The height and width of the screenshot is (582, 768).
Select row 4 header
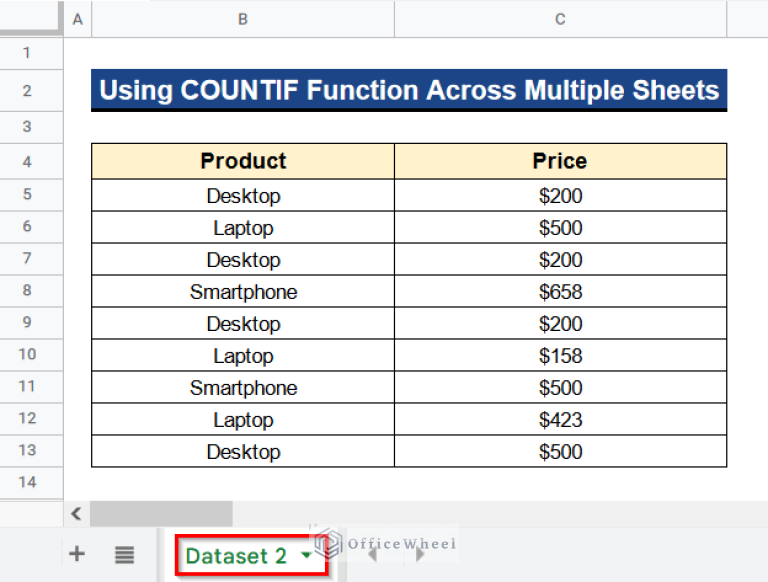27,162
